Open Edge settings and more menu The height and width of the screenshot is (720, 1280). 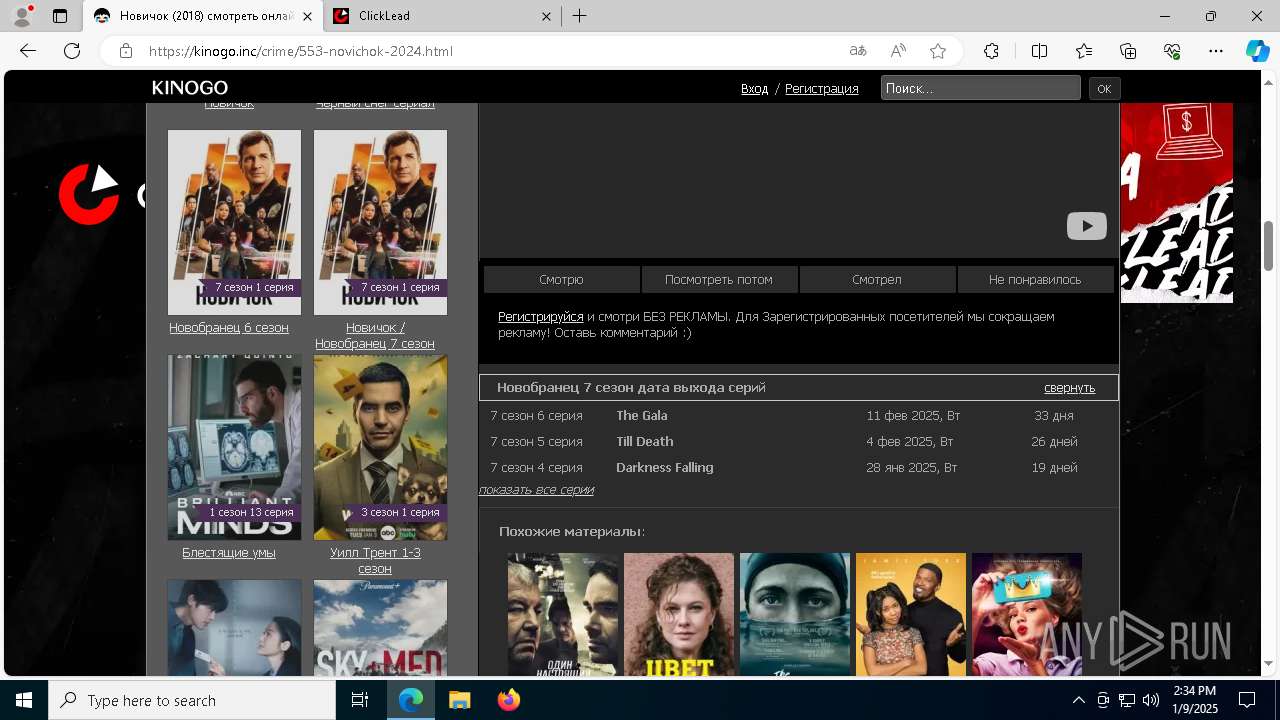1216,51
